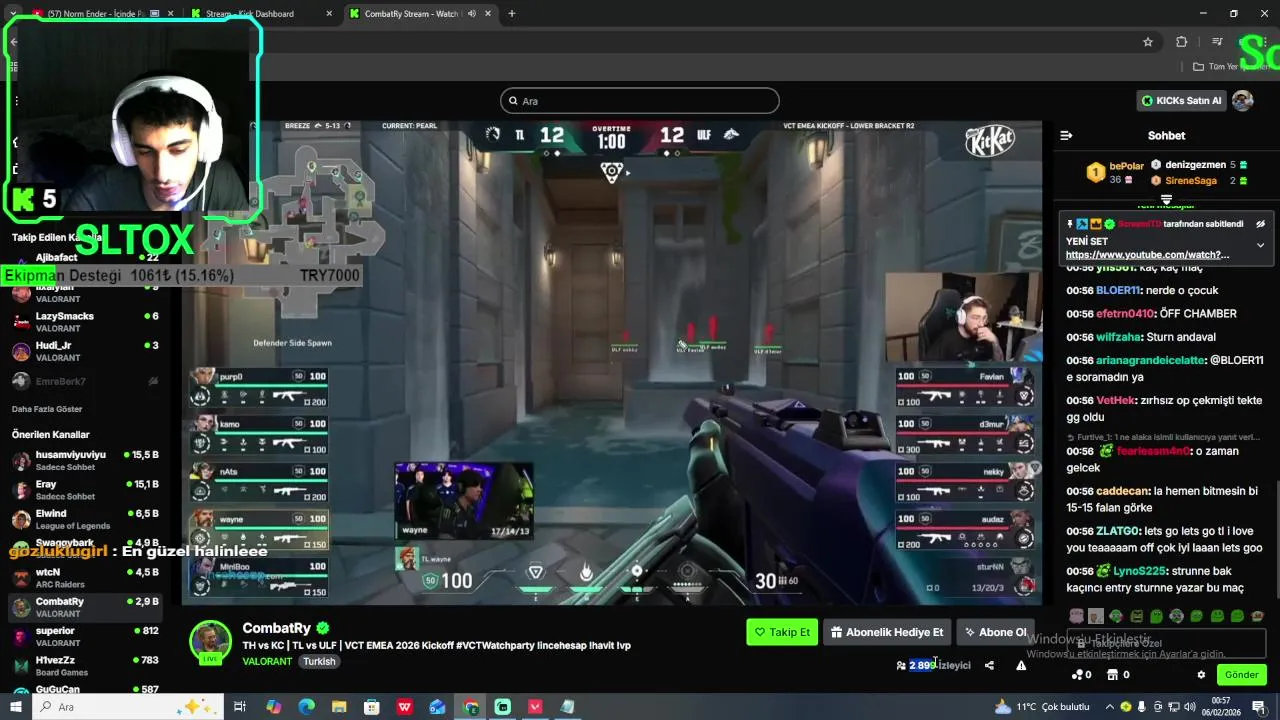This screenshot has width=1280, height=720.
Task: Open Tüm Yer İşaretleri bookmarks folder
Action: 1230,67
